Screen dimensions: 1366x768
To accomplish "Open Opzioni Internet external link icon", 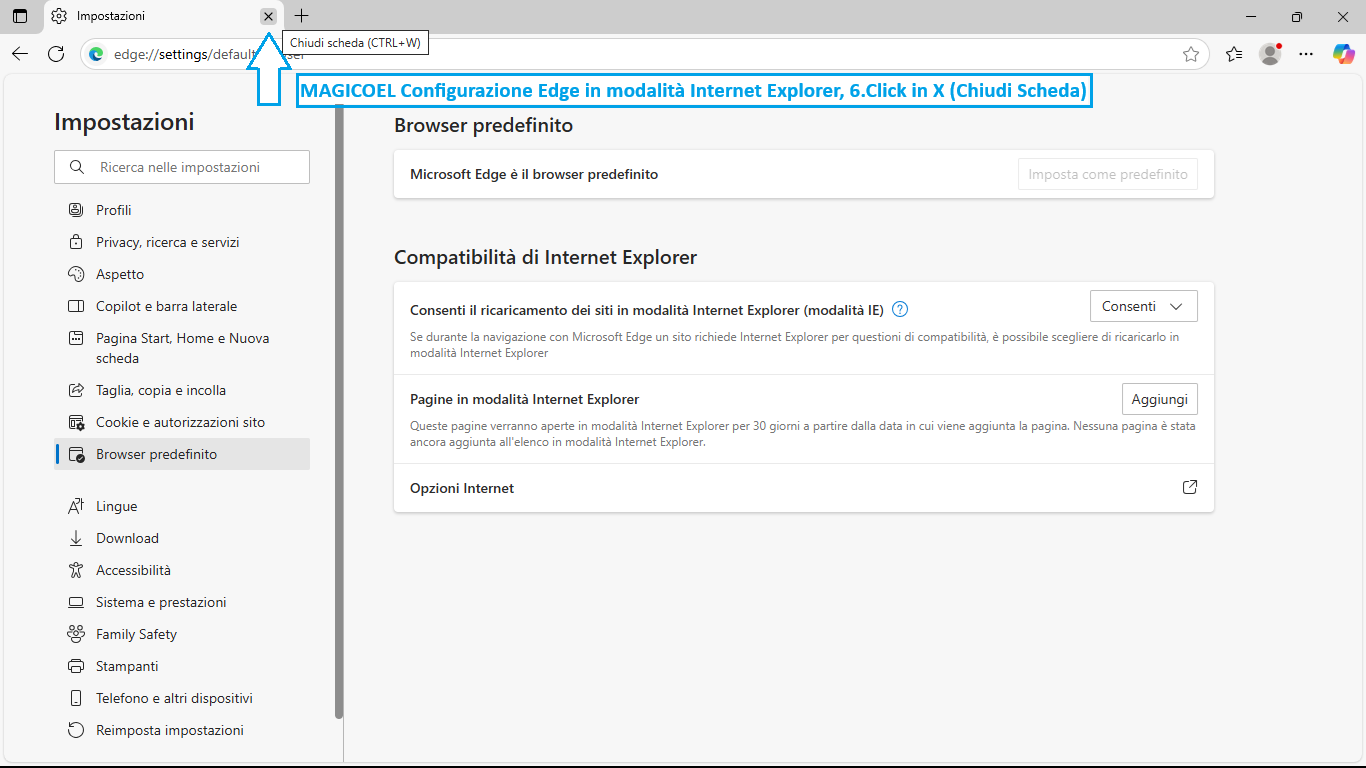I will pyautogui.click(x=1190, y=488).
